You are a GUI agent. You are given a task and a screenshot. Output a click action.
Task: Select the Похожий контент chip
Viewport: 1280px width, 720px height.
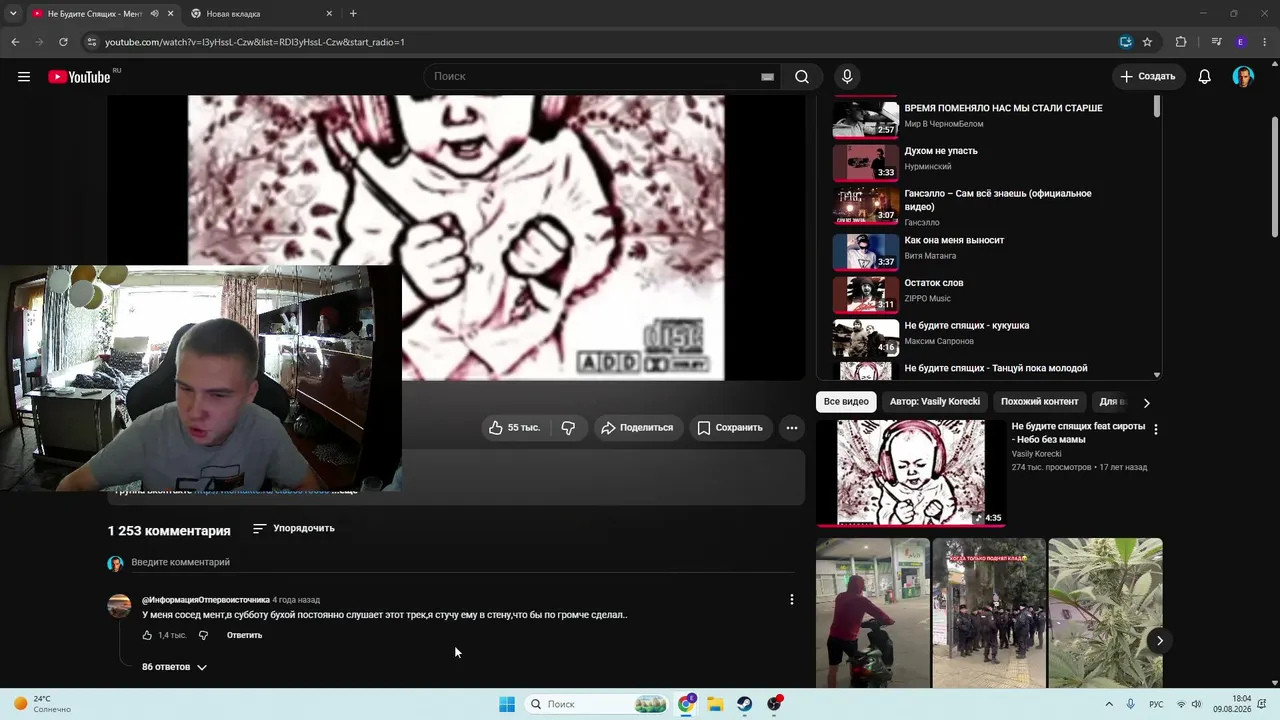1039,402
